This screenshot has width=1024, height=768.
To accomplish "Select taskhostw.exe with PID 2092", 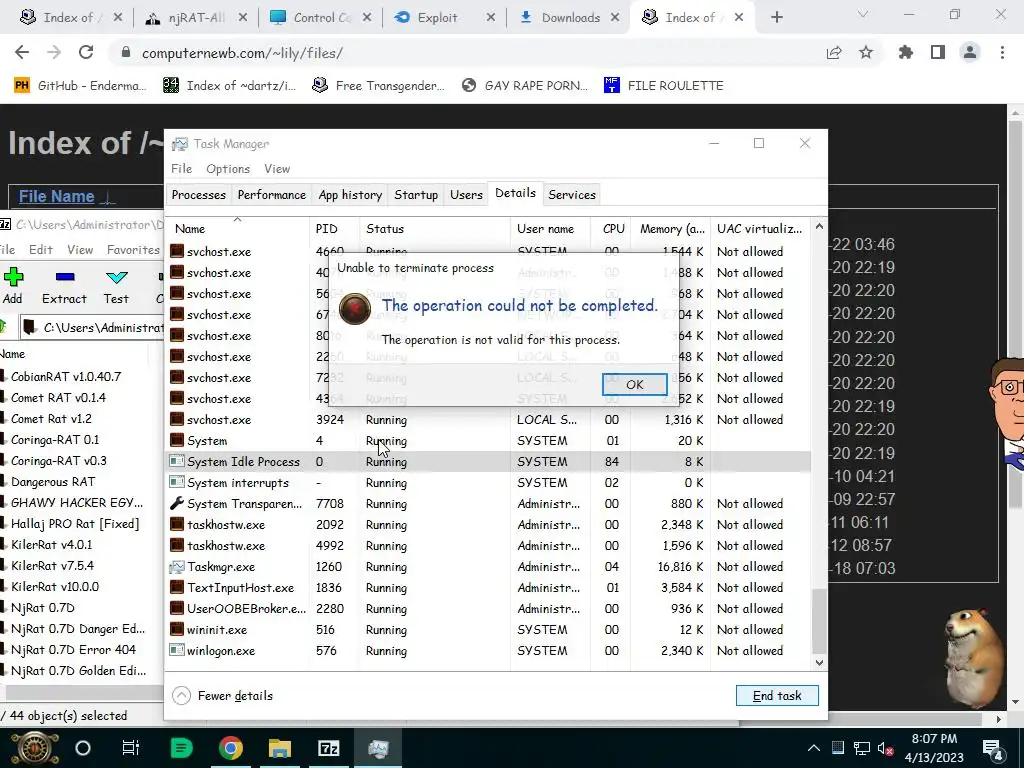I will 488,524.
